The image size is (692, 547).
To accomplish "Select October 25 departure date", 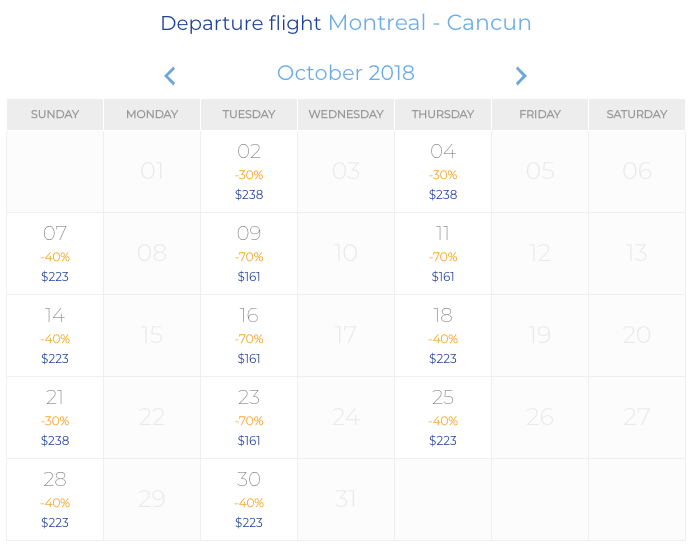I will (x=443, y=418).
